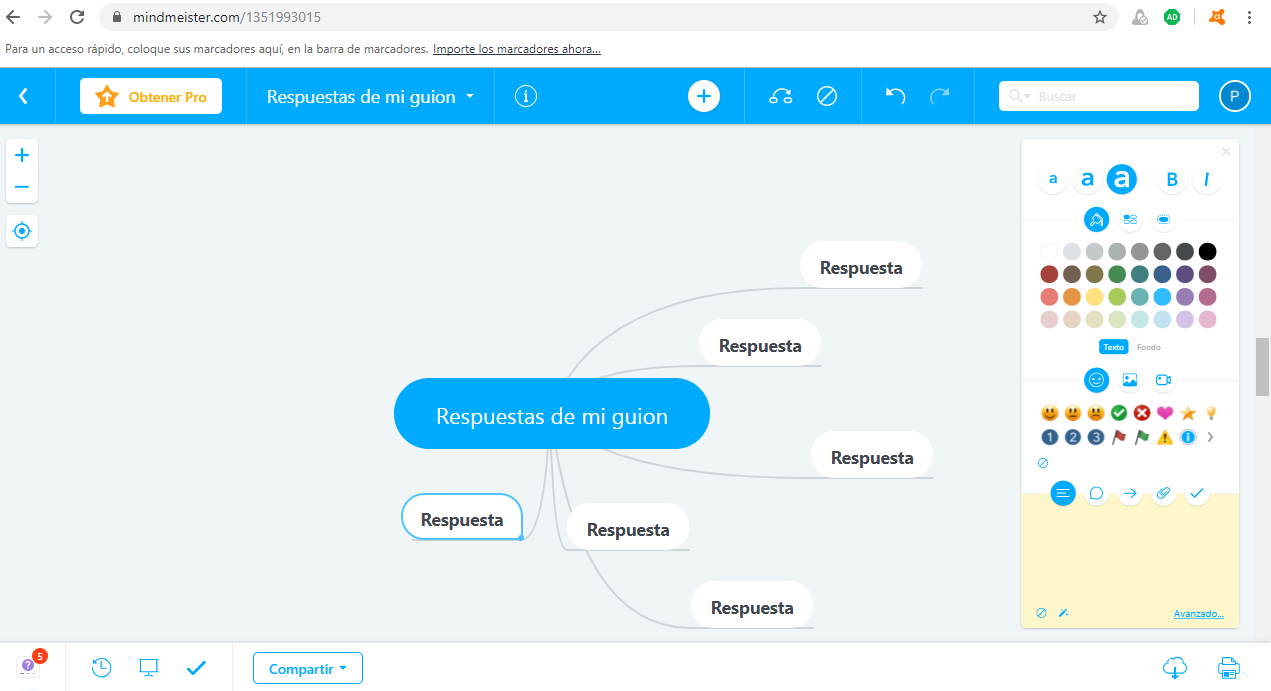Image resolution: width=1271 pixels, height=691 pixels.
Task: Add the warning triangle icon to topic
Action: pyautogui.click(x=1165, y=437)
